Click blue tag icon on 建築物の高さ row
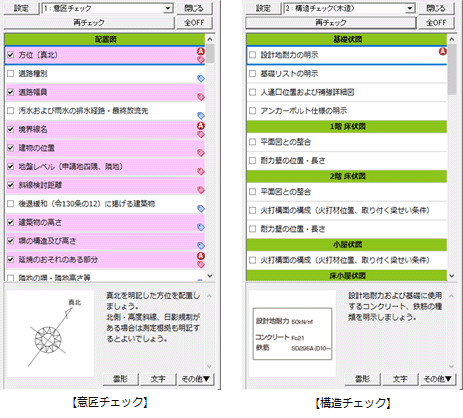This screenshot has height=418, width=463. coord(201,227)
